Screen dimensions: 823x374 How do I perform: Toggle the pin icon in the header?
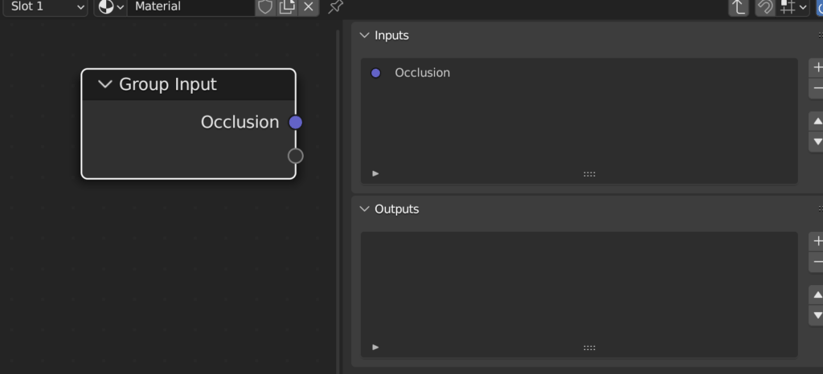tap(335, 7)
